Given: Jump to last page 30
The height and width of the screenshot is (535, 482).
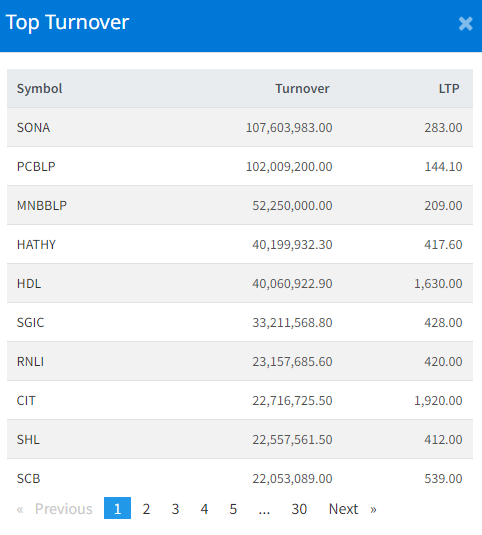Looking at the screenshot, I should click(299, 509).
